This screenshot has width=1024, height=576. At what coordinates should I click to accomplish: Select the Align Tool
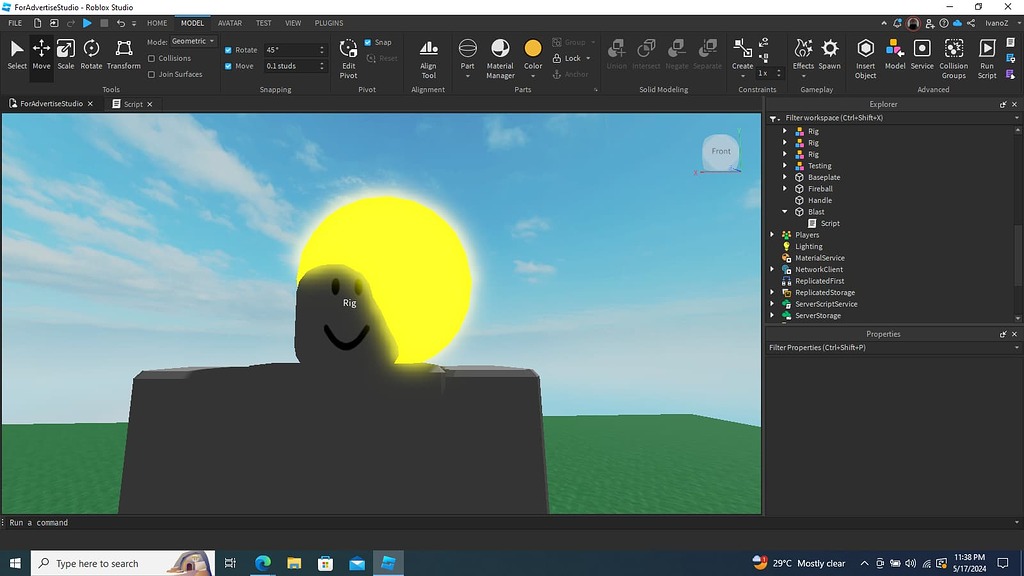click(x=428, y=55)
